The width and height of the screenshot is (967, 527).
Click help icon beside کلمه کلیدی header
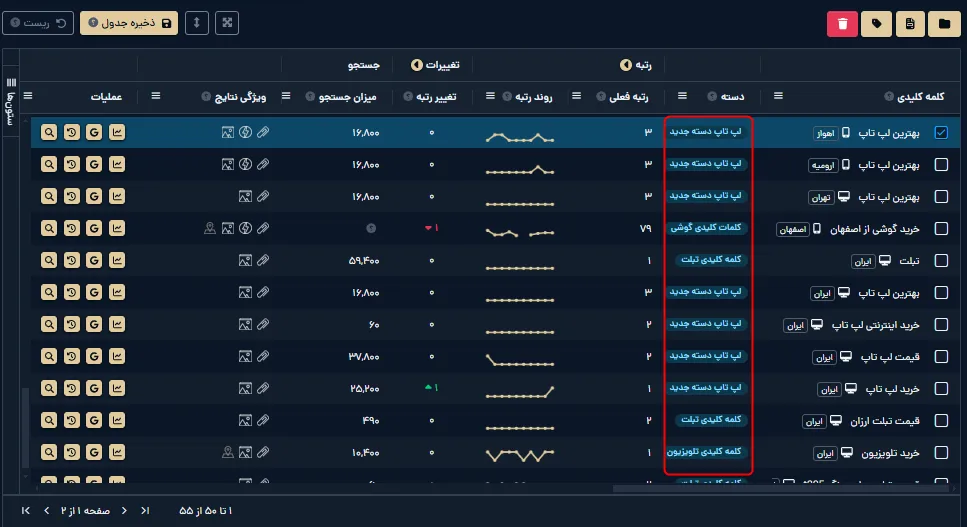(x=889, y=96)
